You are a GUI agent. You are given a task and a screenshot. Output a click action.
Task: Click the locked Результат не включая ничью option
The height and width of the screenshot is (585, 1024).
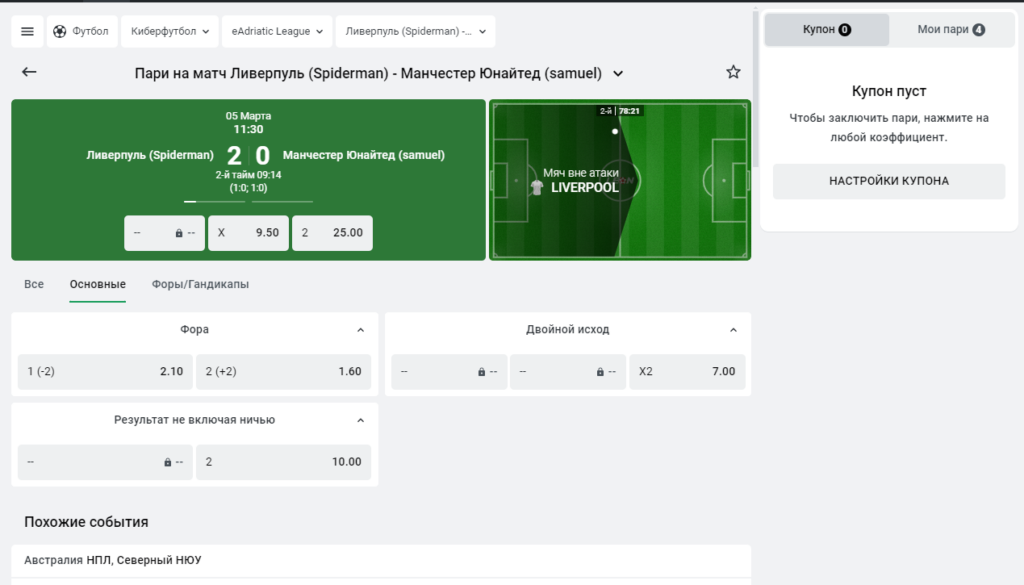point(105,462)
